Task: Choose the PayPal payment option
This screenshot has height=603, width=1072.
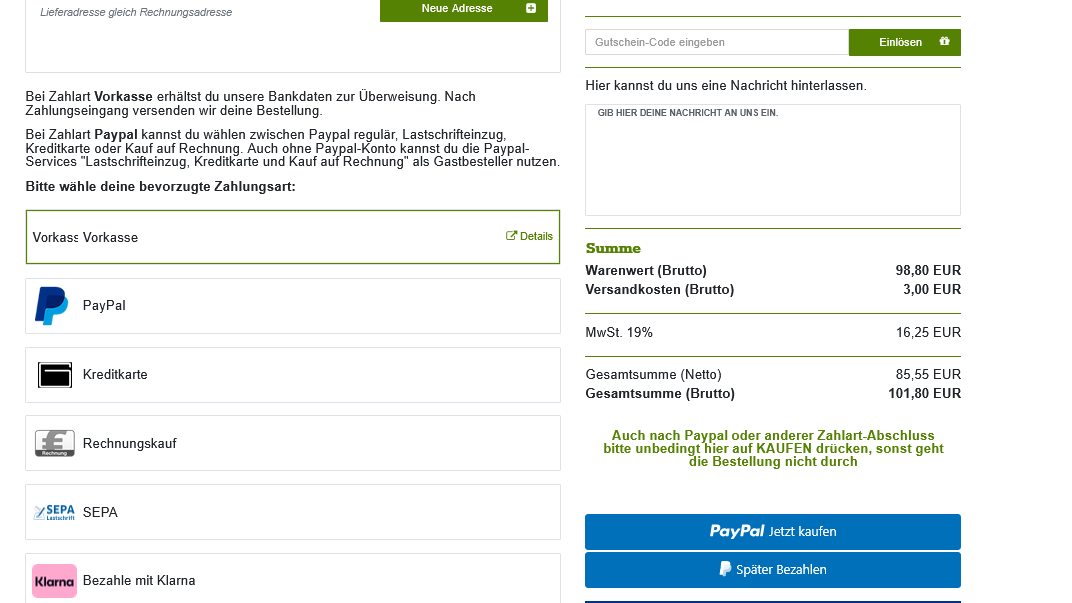Action: 293,306
